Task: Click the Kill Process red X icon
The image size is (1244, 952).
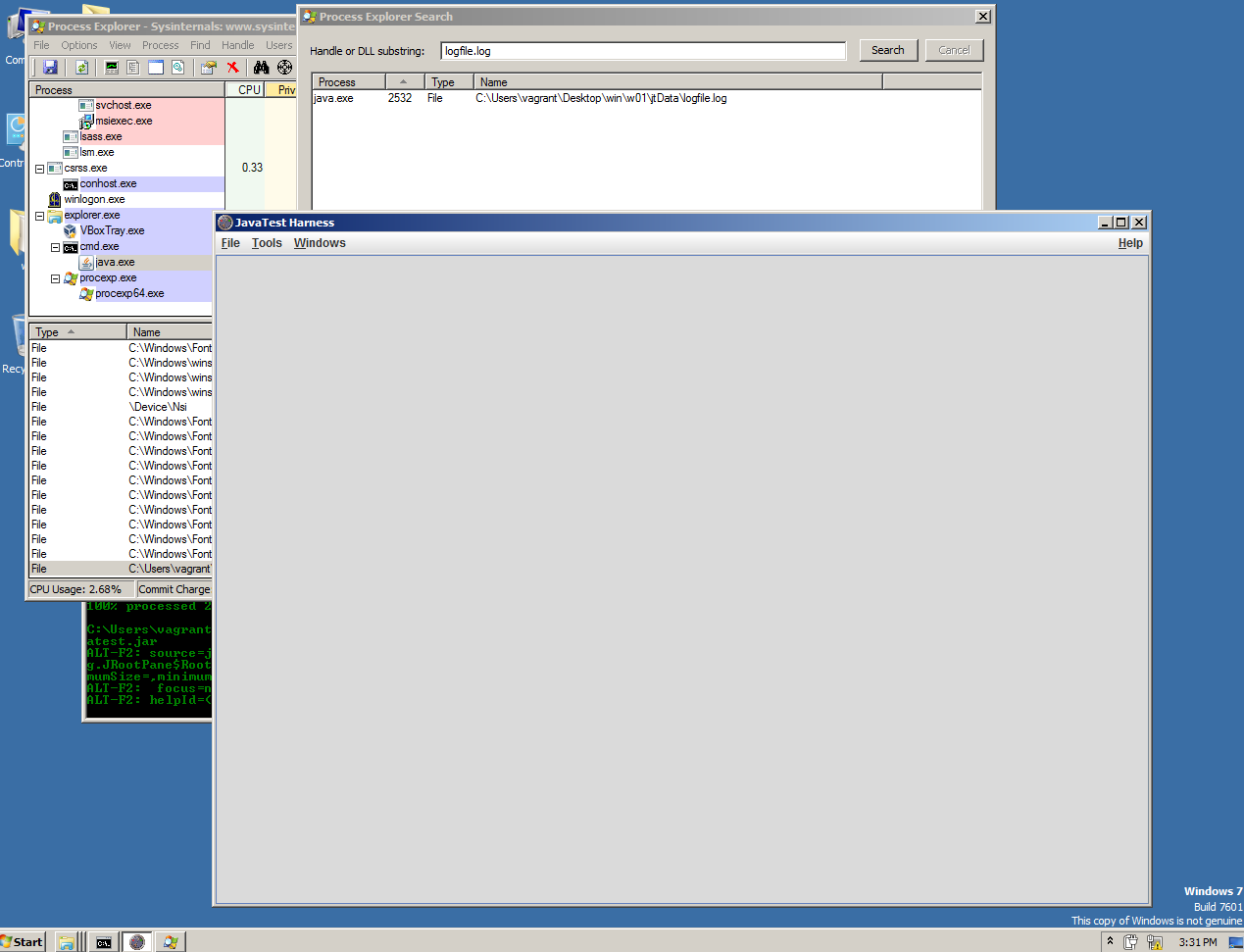Action: click(x=233, y=68)
